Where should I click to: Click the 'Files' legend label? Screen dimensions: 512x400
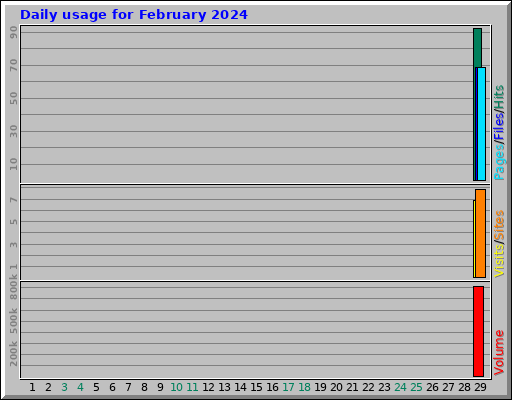[x=499, y=127]
